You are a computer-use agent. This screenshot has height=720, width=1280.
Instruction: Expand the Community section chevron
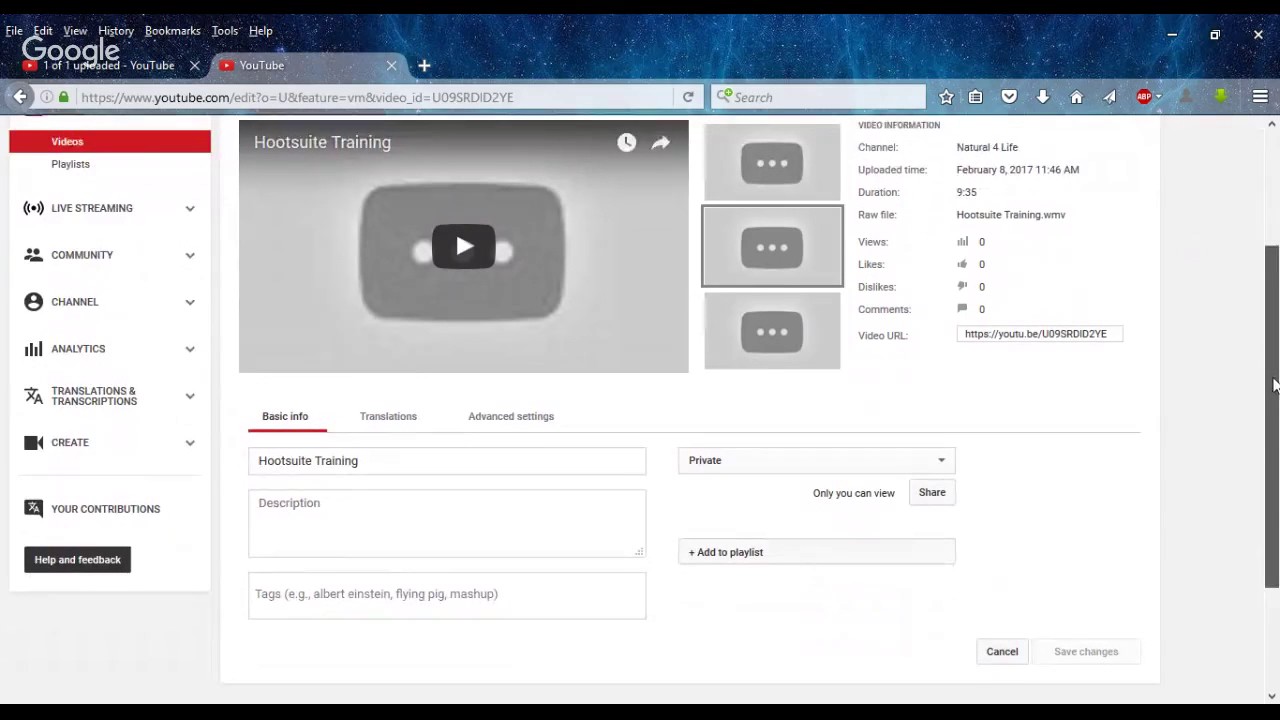click(190, 255)
